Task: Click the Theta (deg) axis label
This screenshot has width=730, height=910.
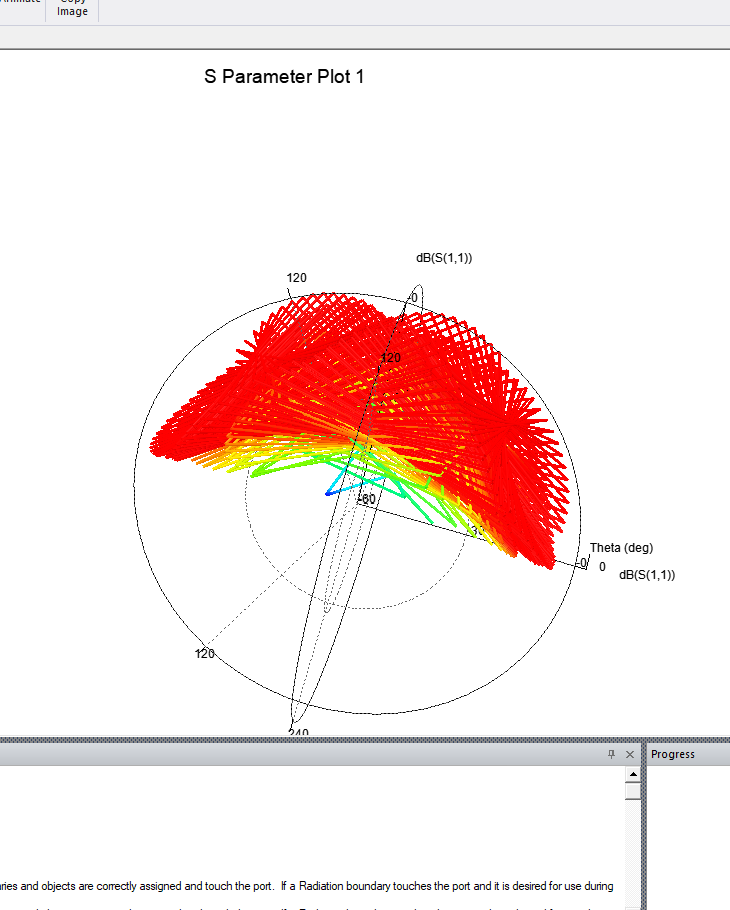Action: tap(620, 547)
